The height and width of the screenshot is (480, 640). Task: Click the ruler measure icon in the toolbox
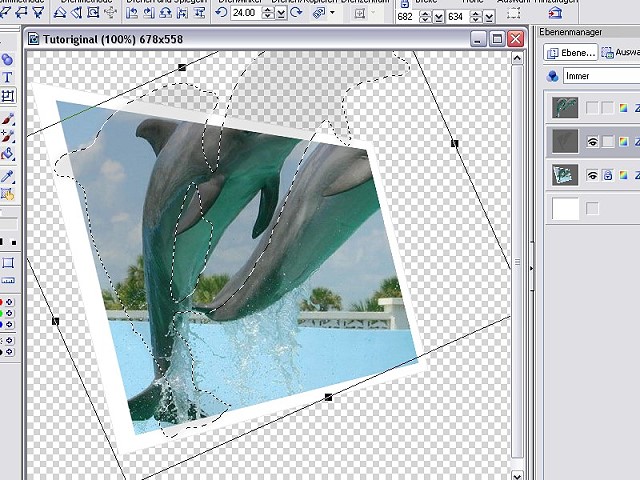click(x=8, y=280)
